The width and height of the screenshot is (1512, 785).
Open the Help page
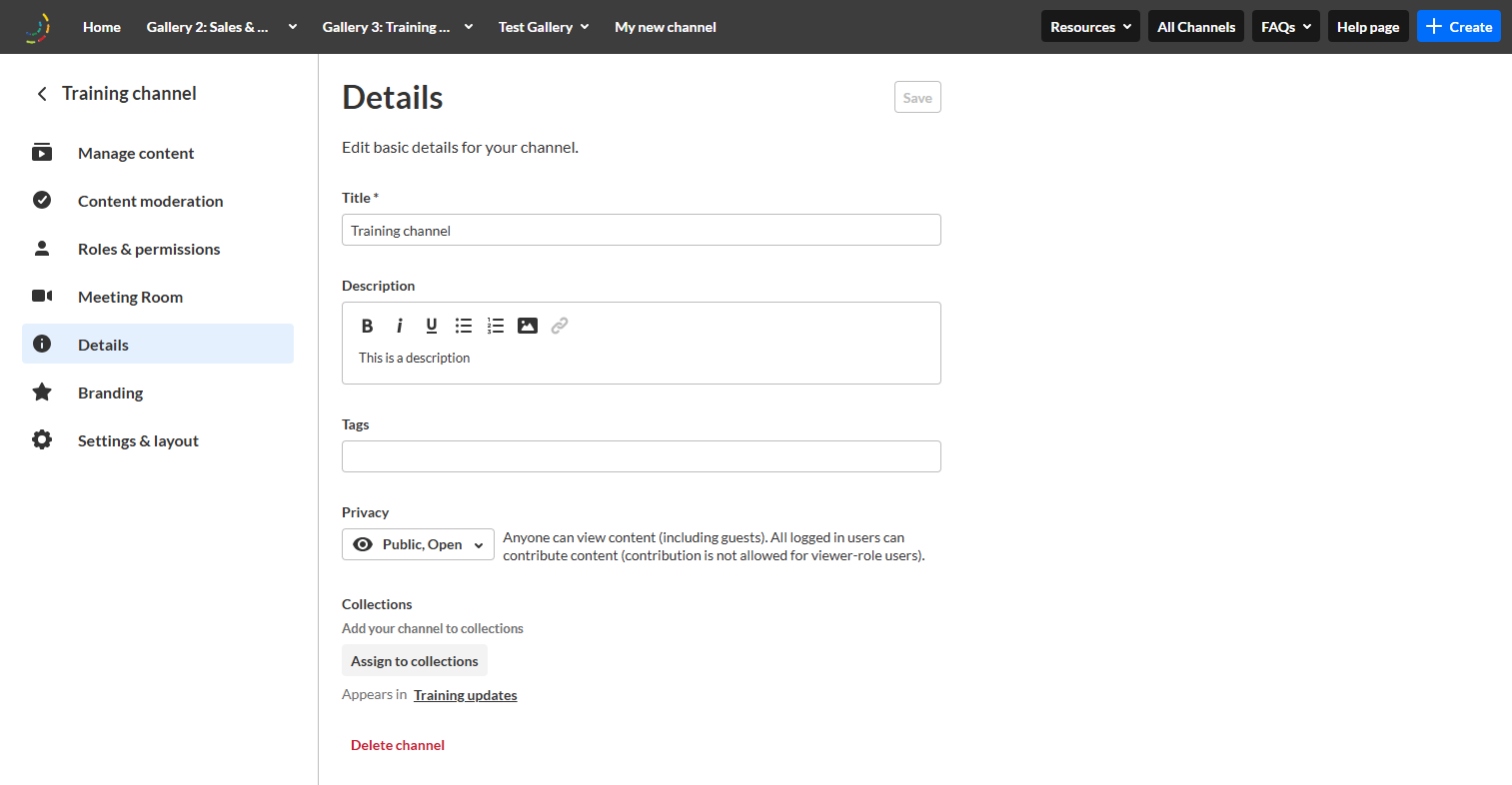1368,27
